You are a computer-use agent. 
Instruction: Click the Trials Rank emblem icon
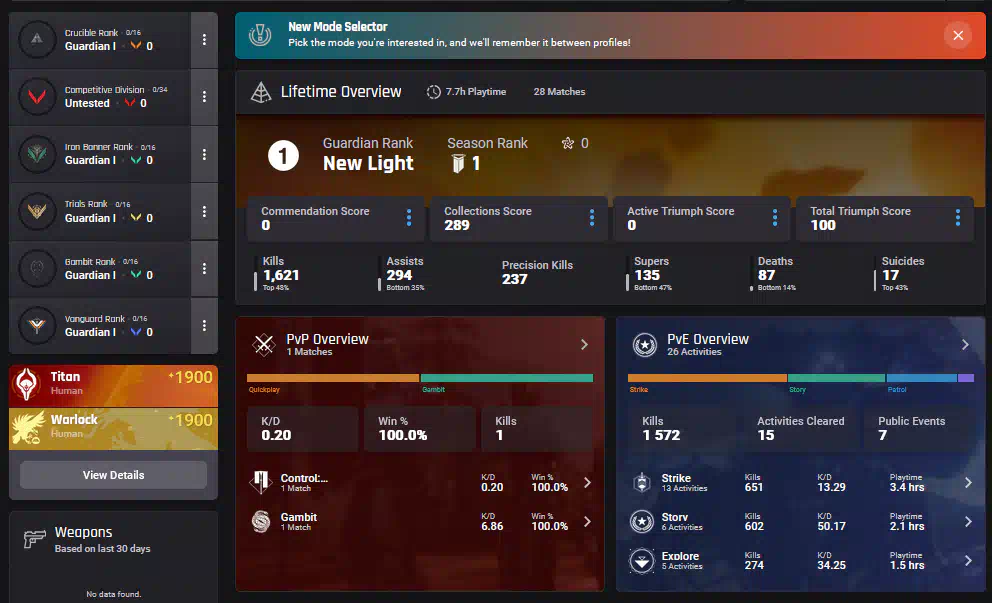pyautogui.click(x=37, y=211)
